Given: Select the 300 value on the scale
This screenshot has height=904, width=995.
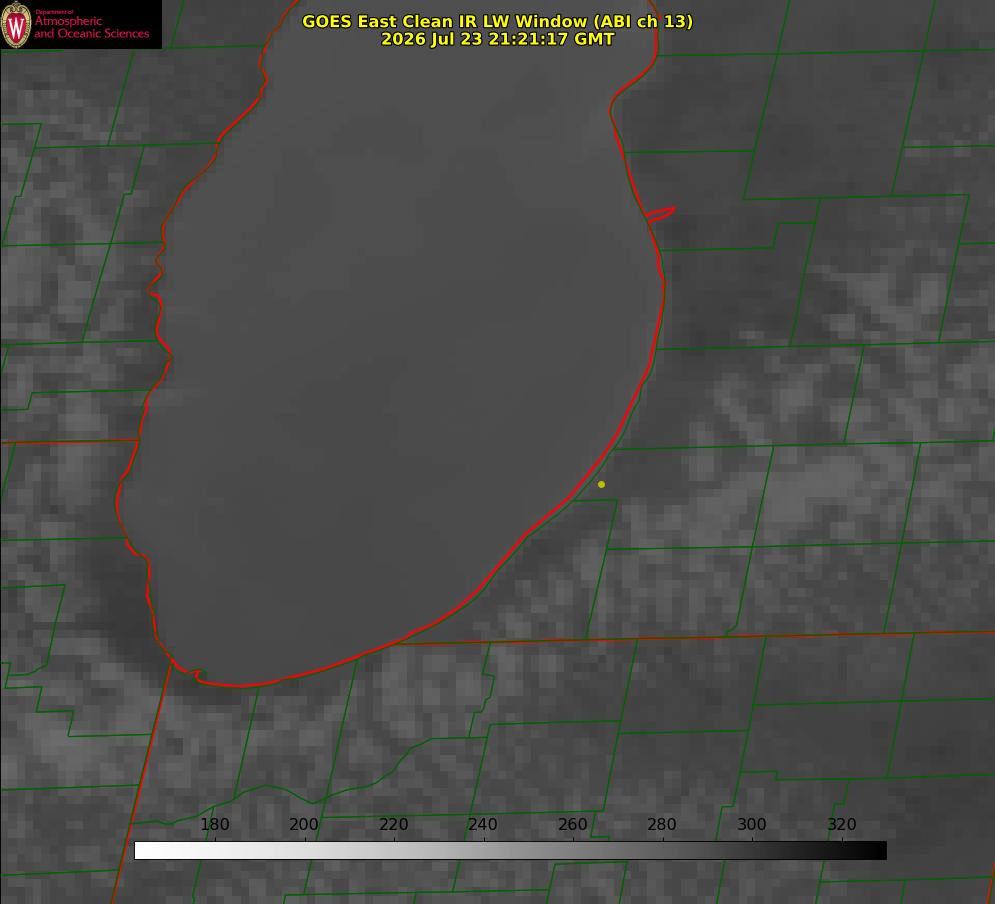Looking at the screenshot, I should (752, 824).
